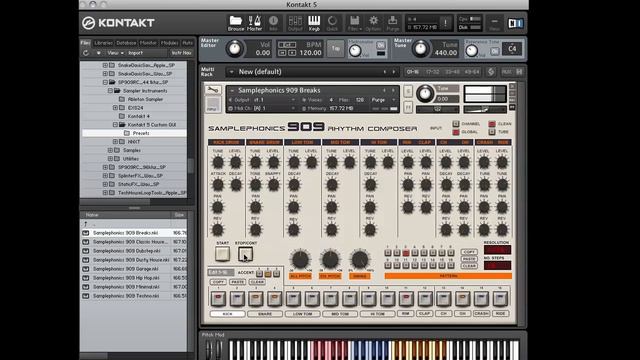Select the next multi arrow
640x360 pixels.
tap(394, 72)
